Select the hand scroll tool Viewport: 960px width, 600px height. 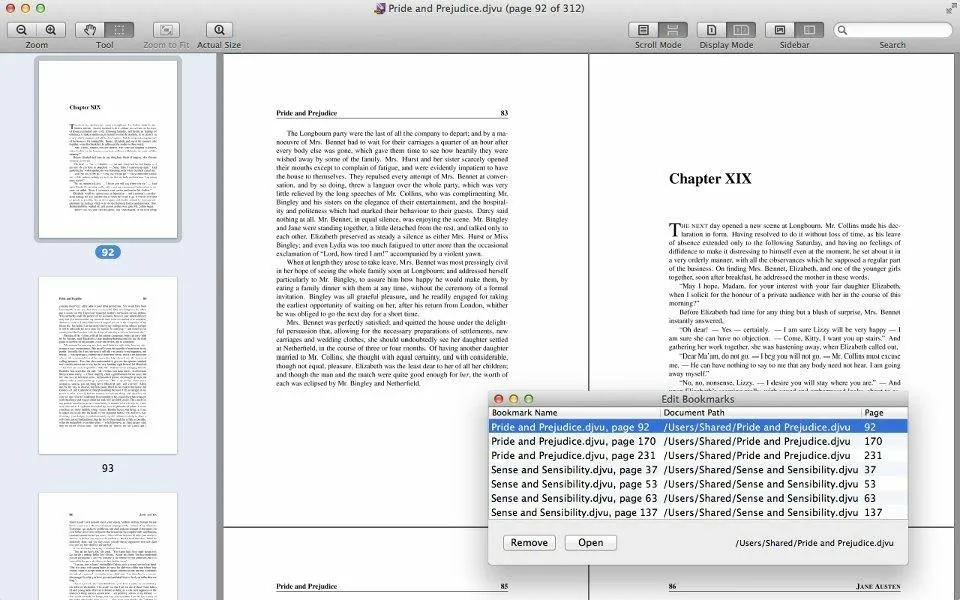[x=90, y=31]
